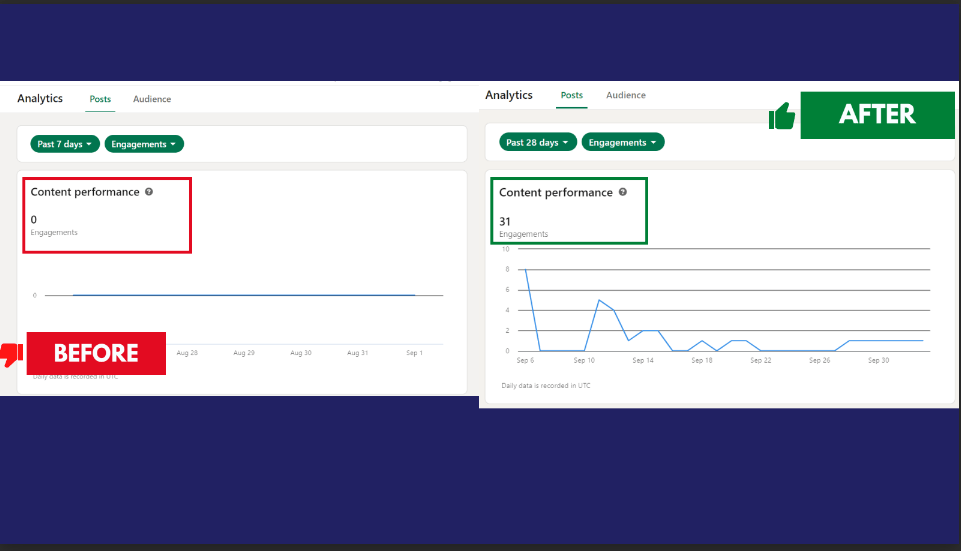Click the red BEFORE label
The width and height of the screenshot is (961, 551).
coord(96,353)
